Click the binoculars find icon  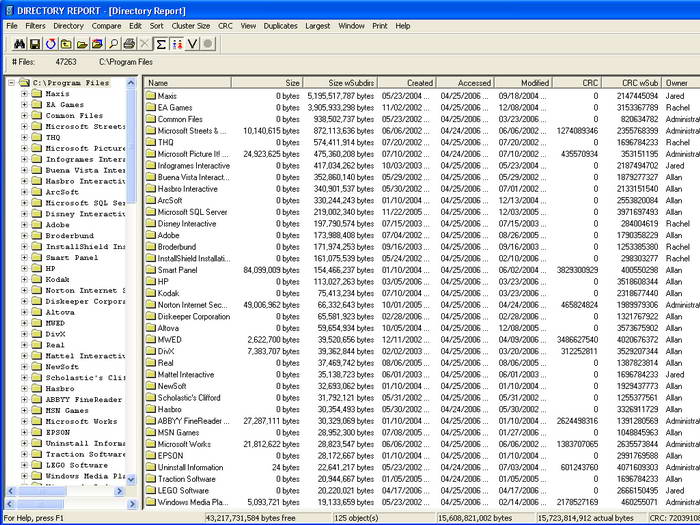19,44
